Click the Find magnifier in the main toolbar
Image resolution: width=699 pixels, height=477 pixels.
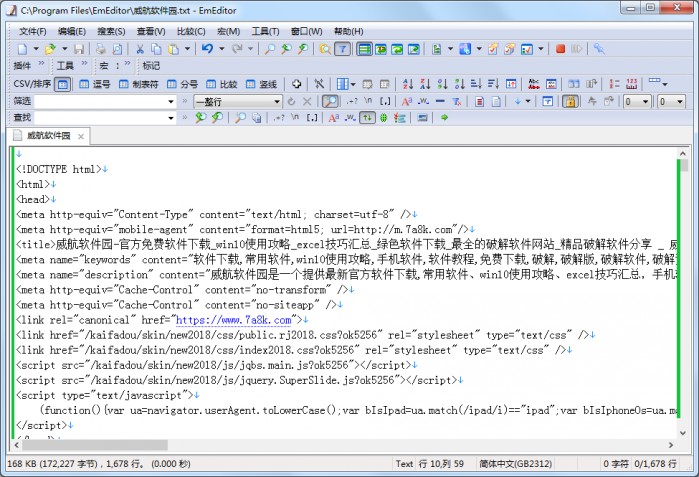(270, 49)
